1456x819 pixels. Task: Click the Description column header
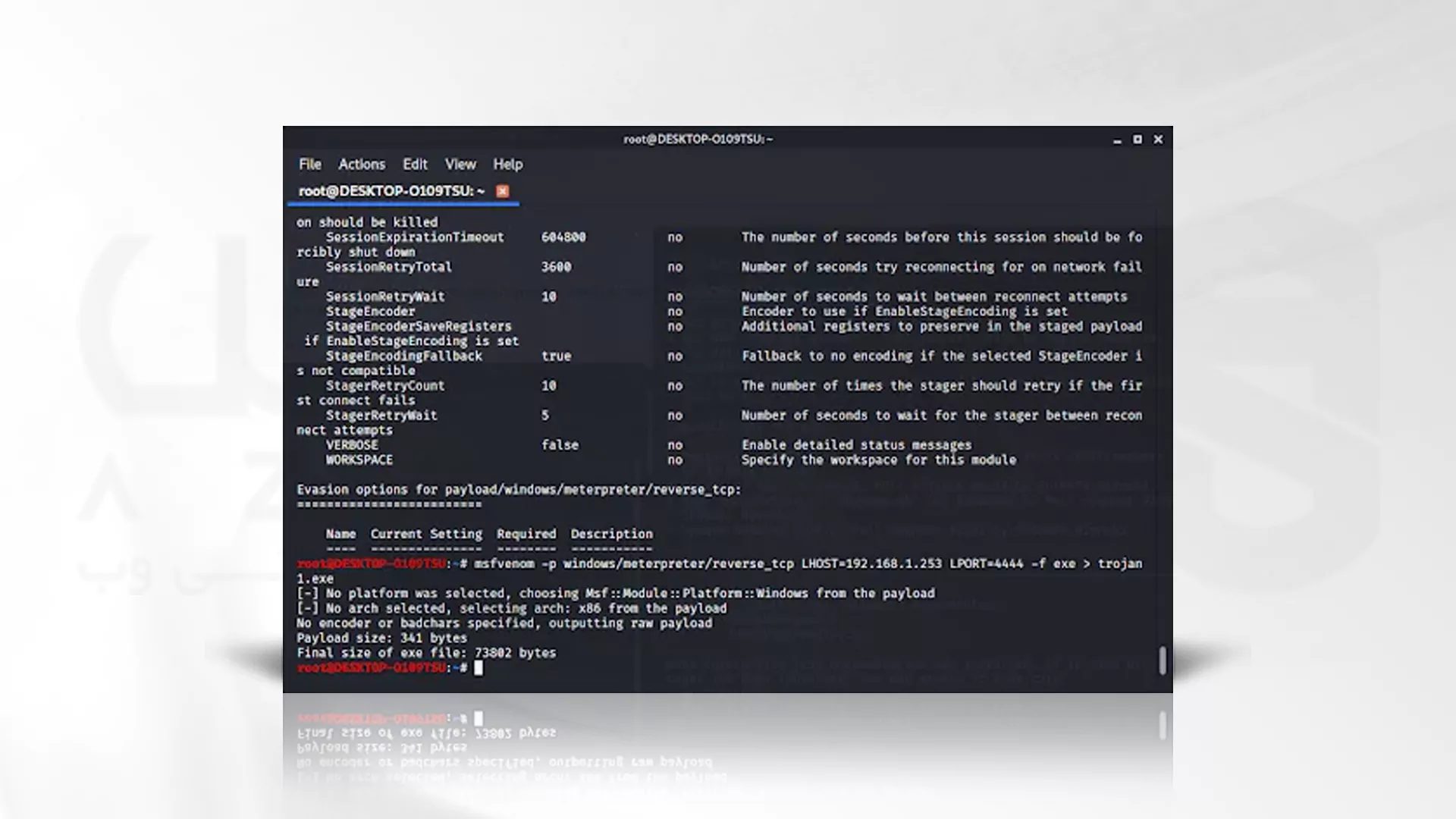pos(611,535)
